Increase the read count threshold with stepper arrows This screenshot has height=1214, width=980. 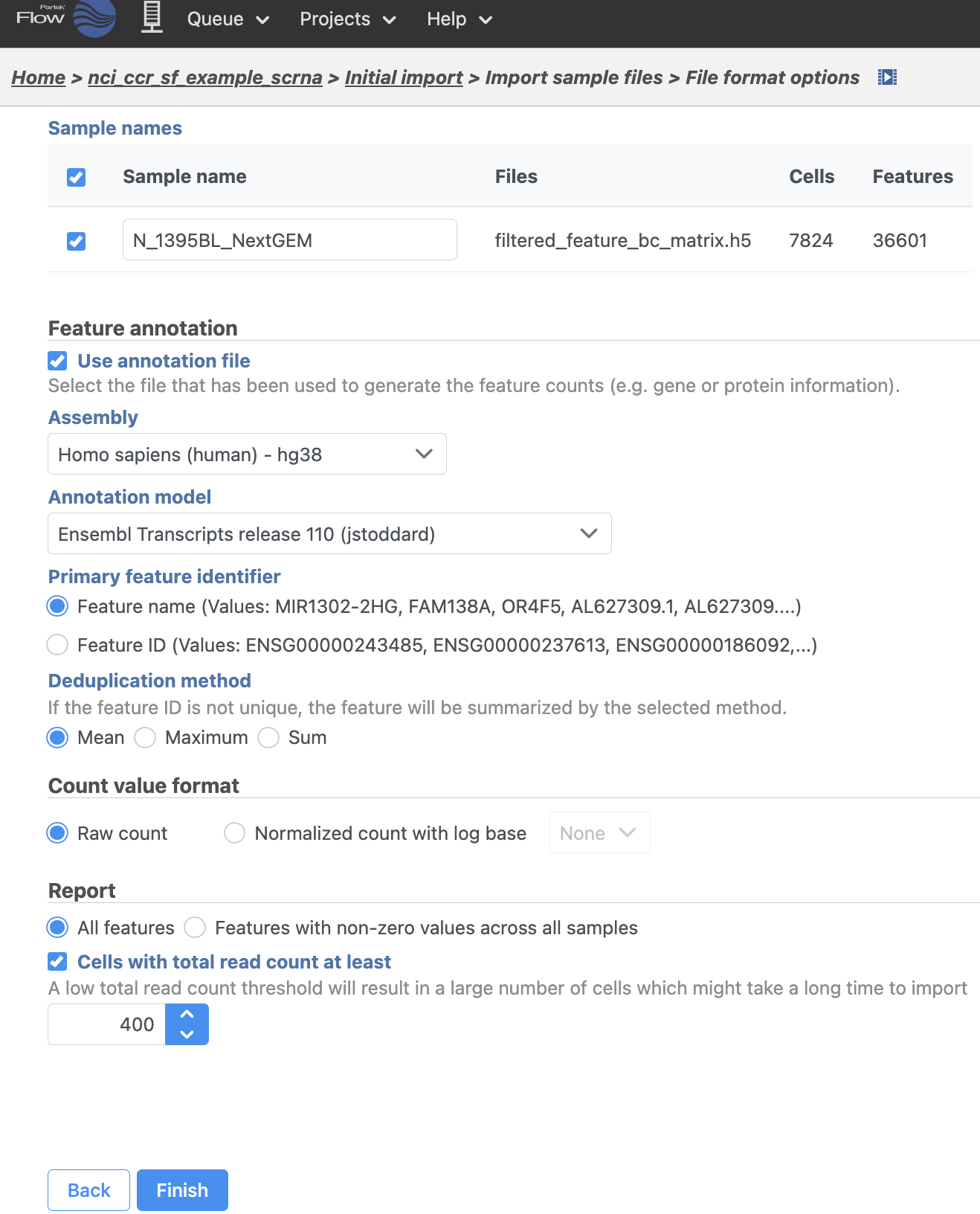click(187, 1014)
